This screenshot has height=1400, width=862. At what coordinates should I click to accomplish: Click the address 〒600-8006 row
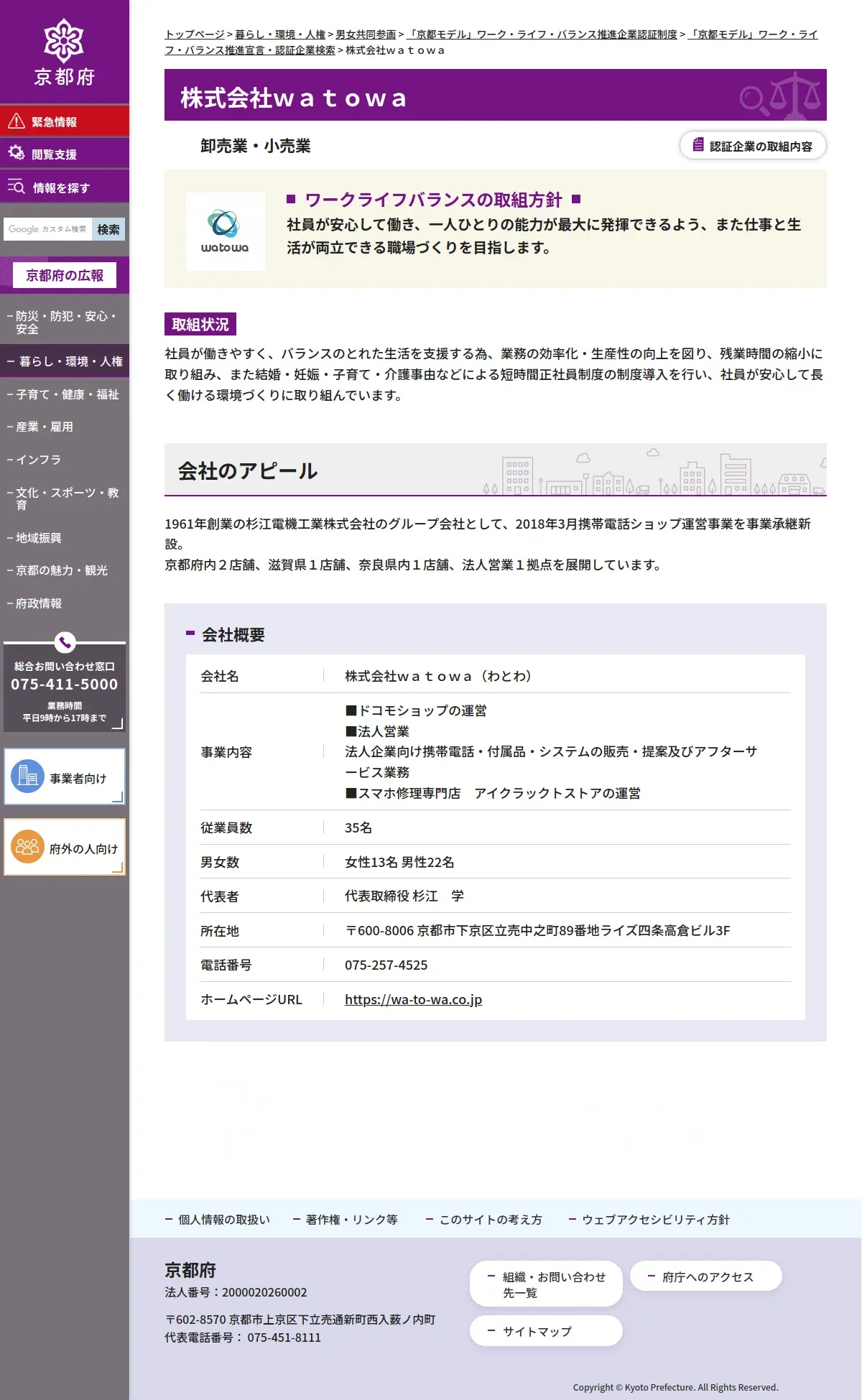(x=496, y=930)
